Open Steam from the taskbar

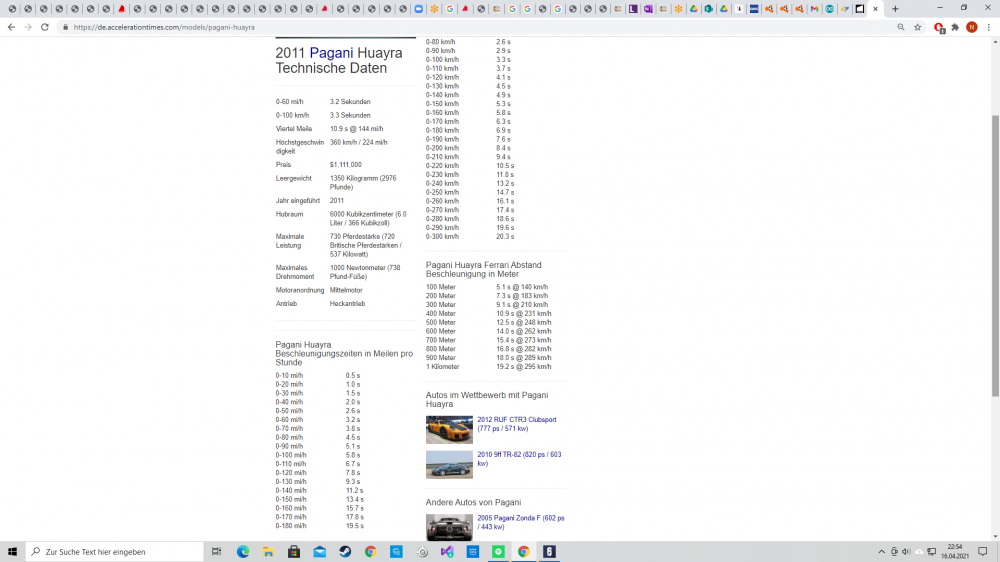pos(345,552)
